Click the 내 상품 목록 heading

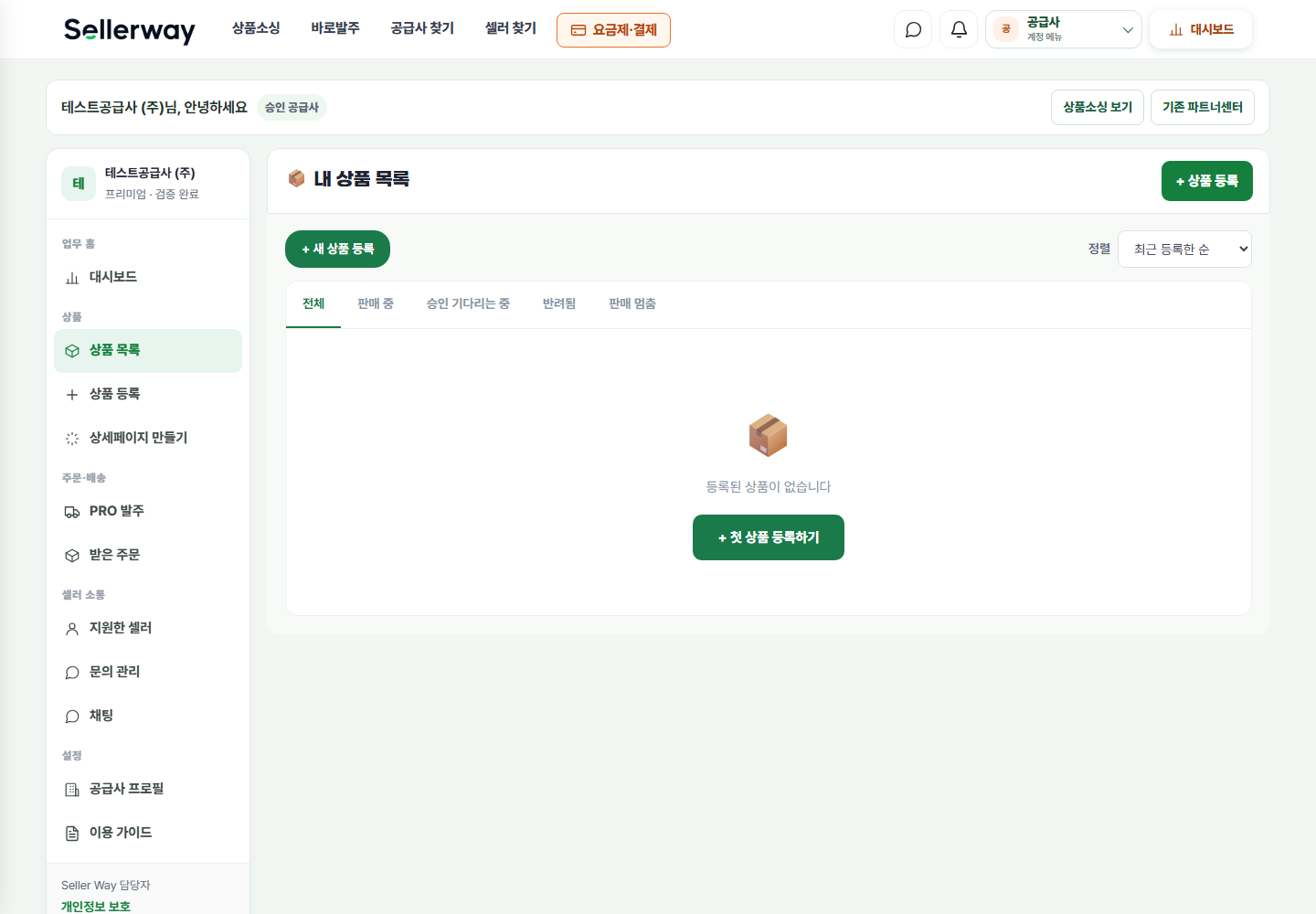coord(361,179)
